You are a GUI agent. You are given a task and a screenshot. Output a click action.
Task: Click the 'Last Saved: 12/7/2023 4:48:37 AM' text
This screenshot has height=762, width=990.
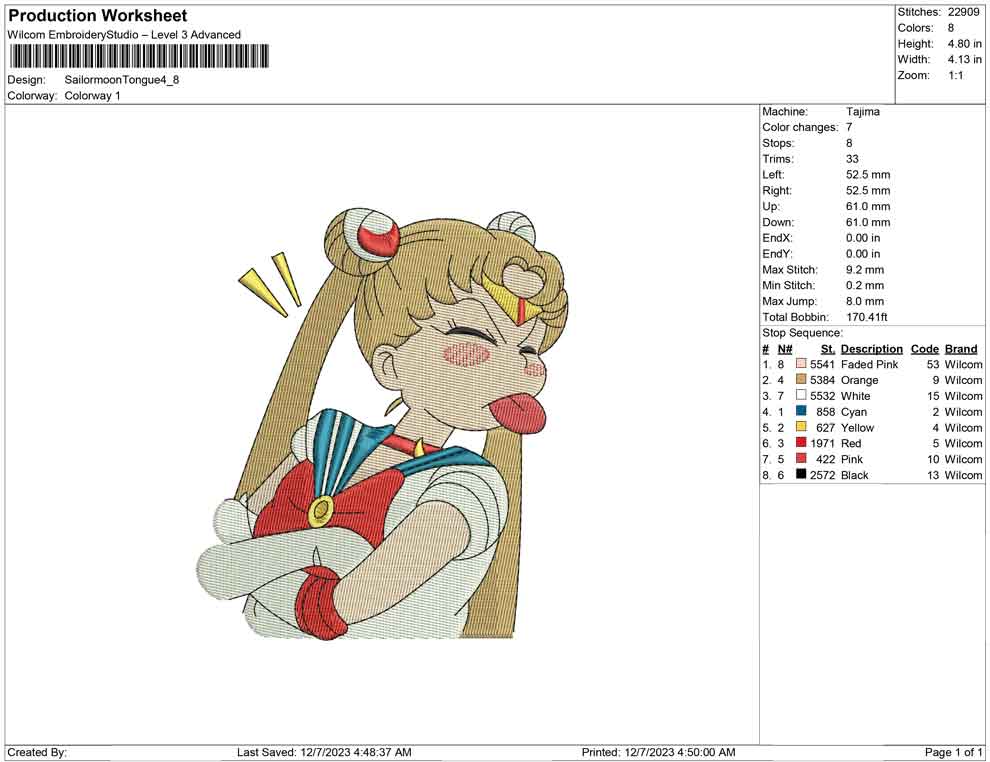[x=325, y=752]
